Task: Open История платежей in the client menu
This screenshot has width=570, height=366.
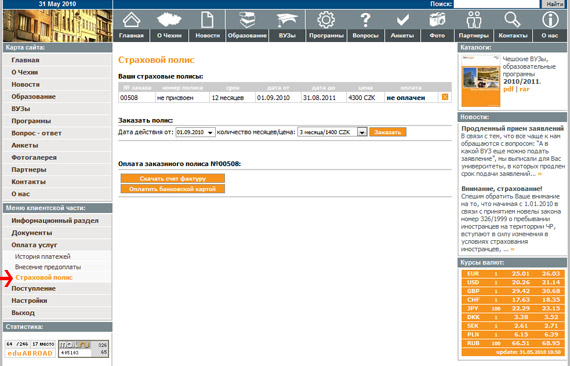Action: 43,257
